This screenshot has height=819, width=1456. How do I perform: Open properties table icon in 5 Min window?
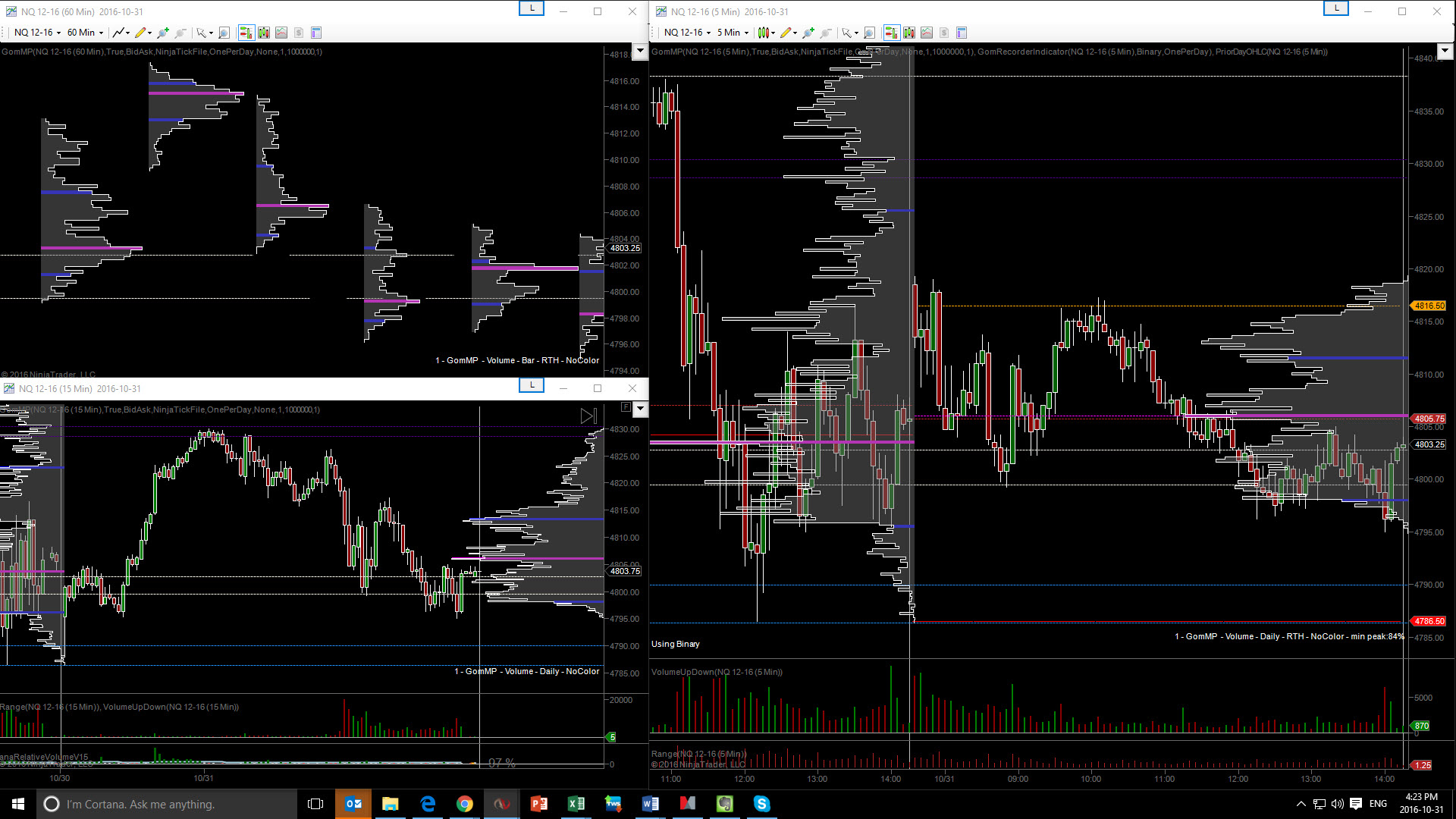point(962,33)
